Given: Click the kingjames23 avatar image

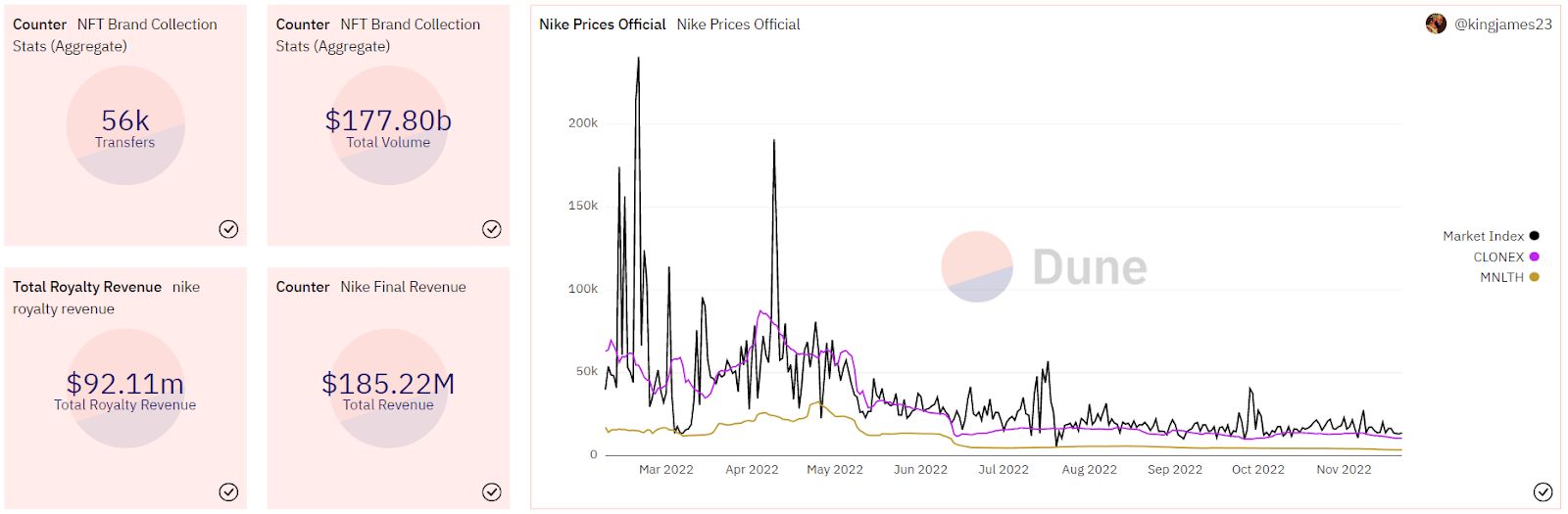Looking at the screenshot, I should 1436,24.
